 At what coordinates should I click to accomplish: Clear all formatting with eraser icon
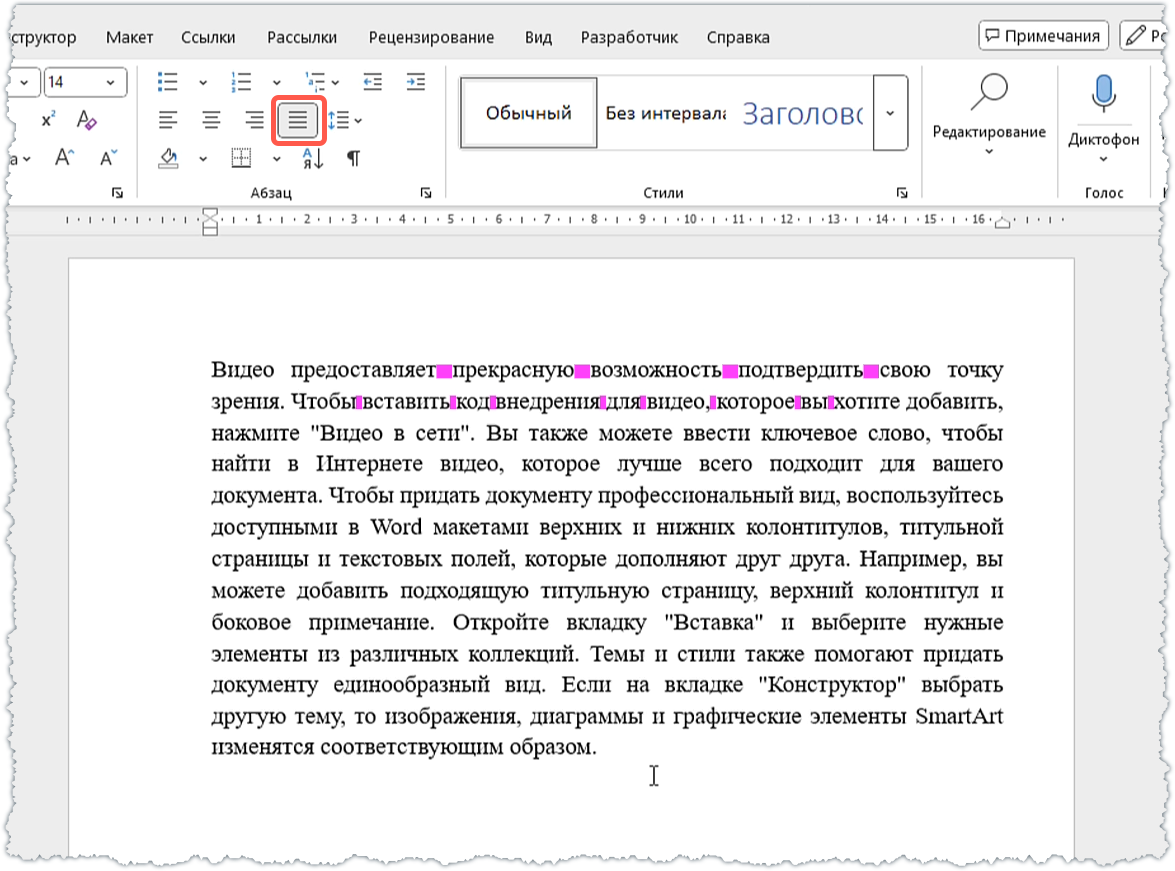(x=86, y=120)
